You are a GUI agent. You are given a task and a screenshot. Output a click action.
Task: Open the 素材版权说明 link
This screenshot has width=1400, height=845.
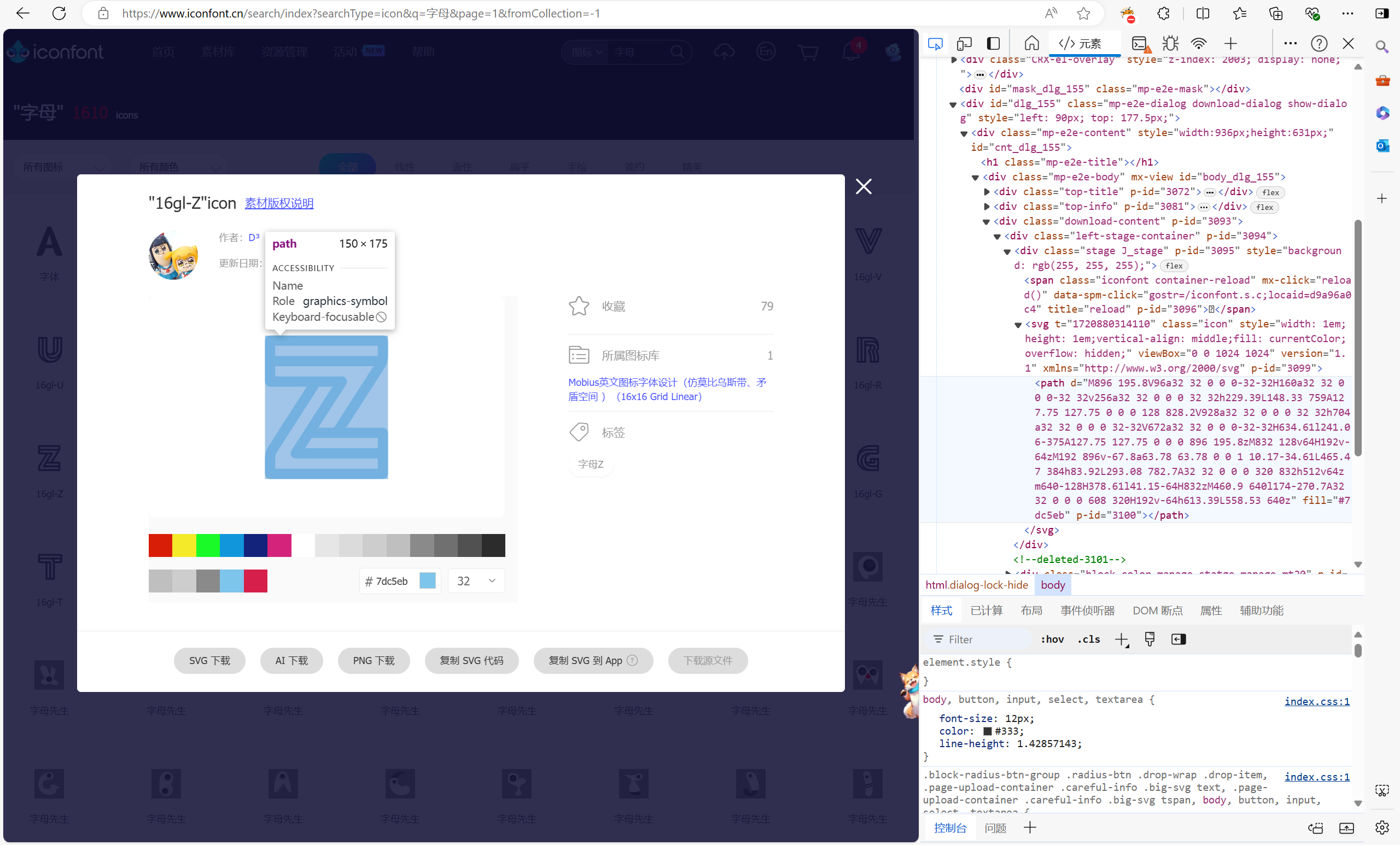[279, 203]
